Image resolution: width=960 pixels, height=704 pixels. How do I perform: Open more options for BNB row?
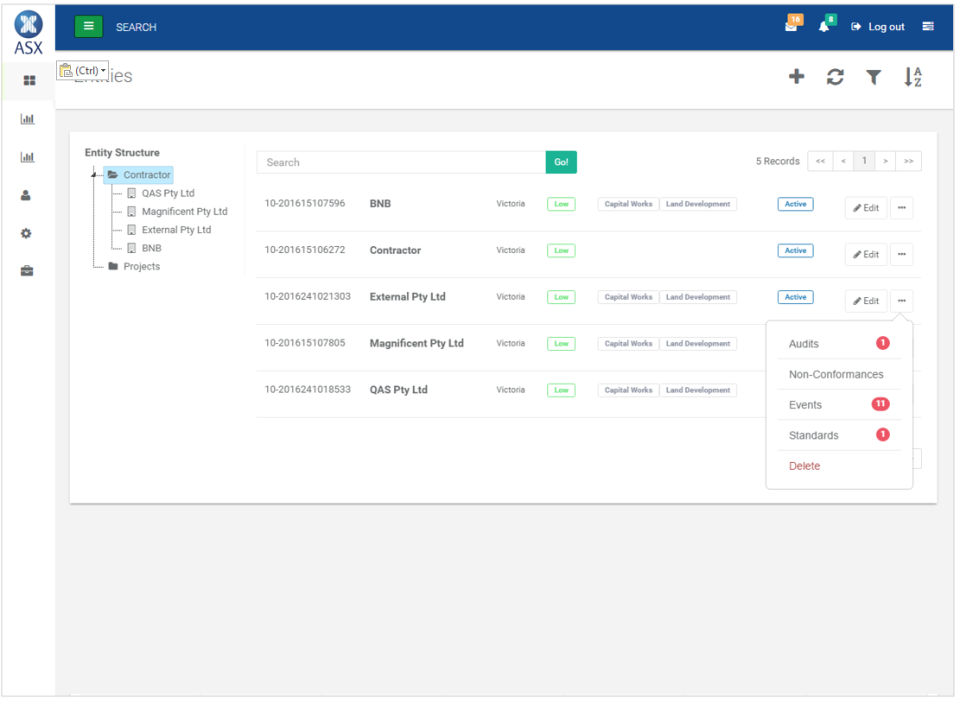point(902,208)
